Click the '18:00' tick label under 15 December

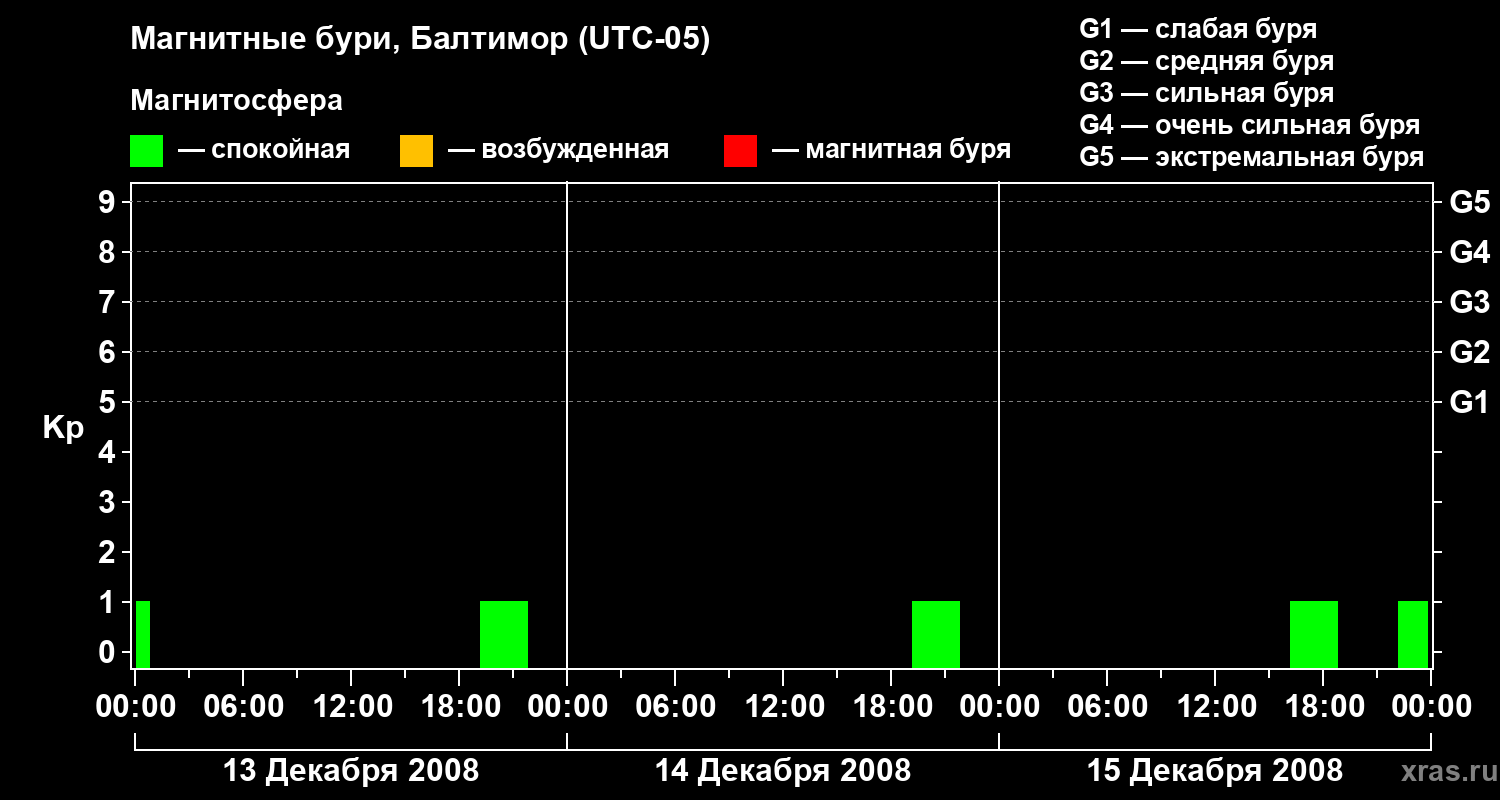(x=1323, y=706)
